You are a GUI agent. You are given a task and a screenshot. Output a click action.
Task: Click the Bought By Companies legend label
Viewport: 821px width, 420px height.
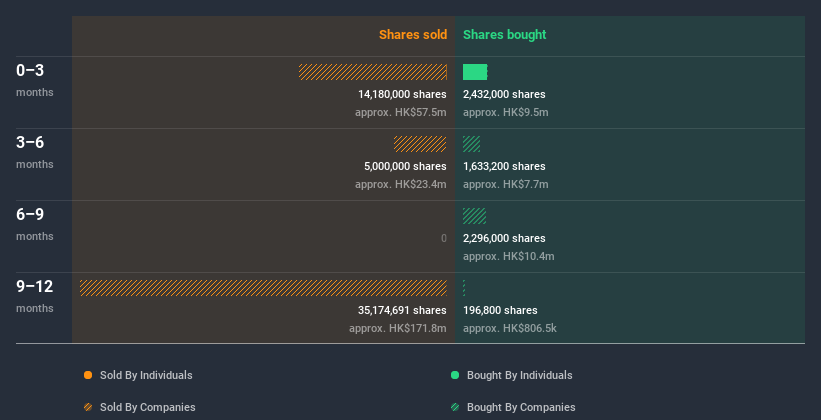521,407
